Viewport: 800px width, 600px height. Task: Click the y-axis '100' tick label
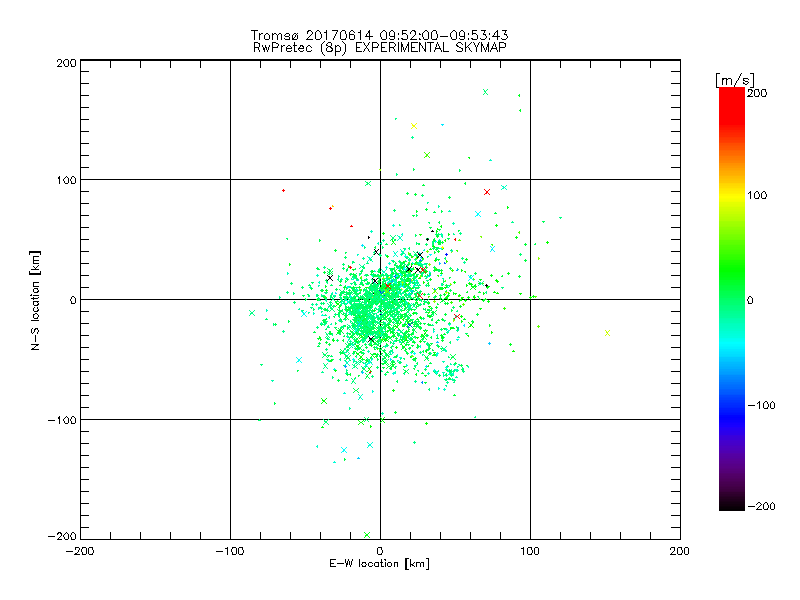pyautogui.click(x=66, y=181)
